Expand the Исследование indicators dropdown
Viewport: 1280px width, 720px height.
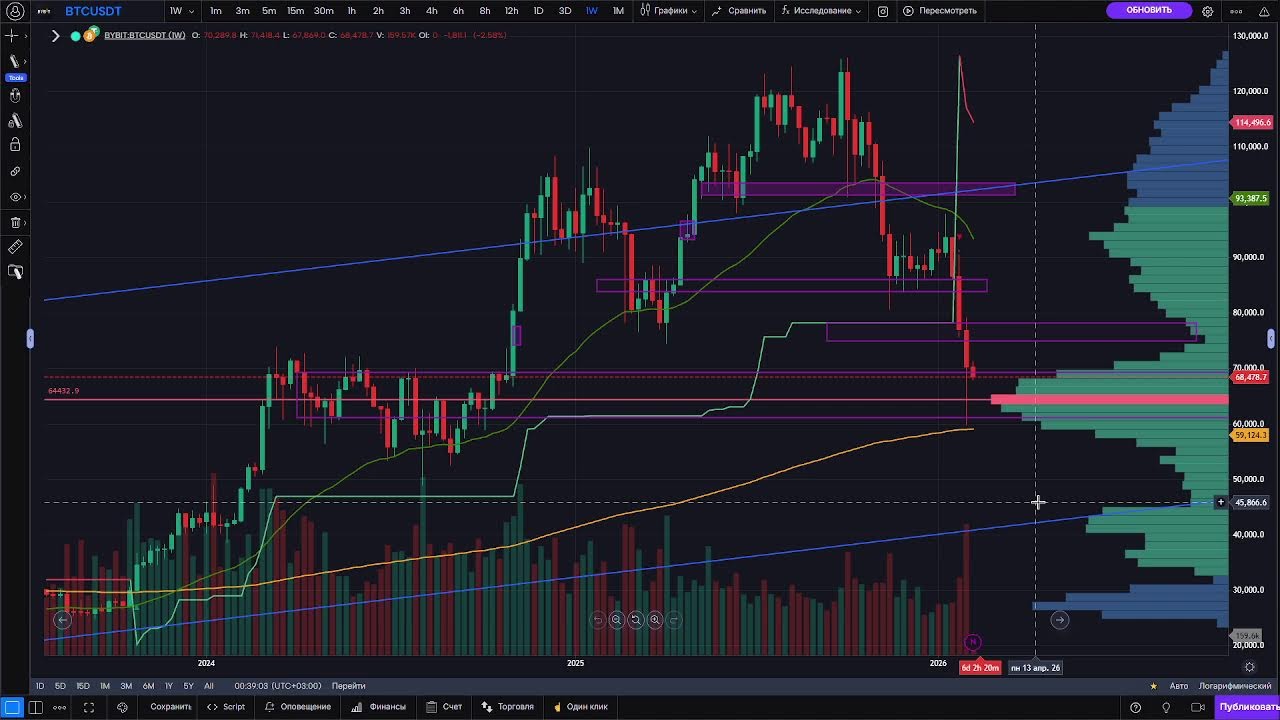[x=821, y=11]
